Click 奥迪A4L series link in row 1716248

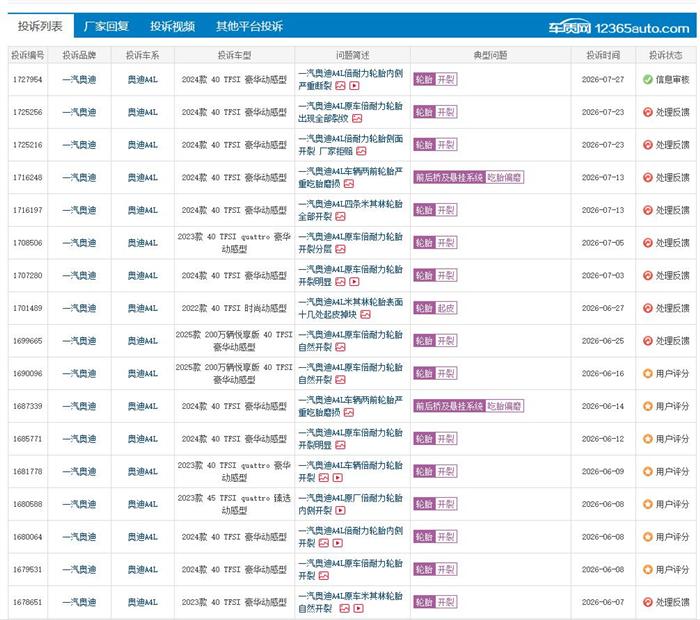pos(142,177)
